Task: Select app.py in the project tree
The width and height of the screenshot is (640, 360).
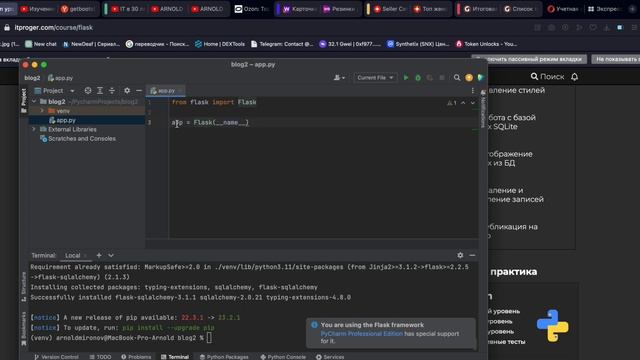Action: tap(66, 120)
